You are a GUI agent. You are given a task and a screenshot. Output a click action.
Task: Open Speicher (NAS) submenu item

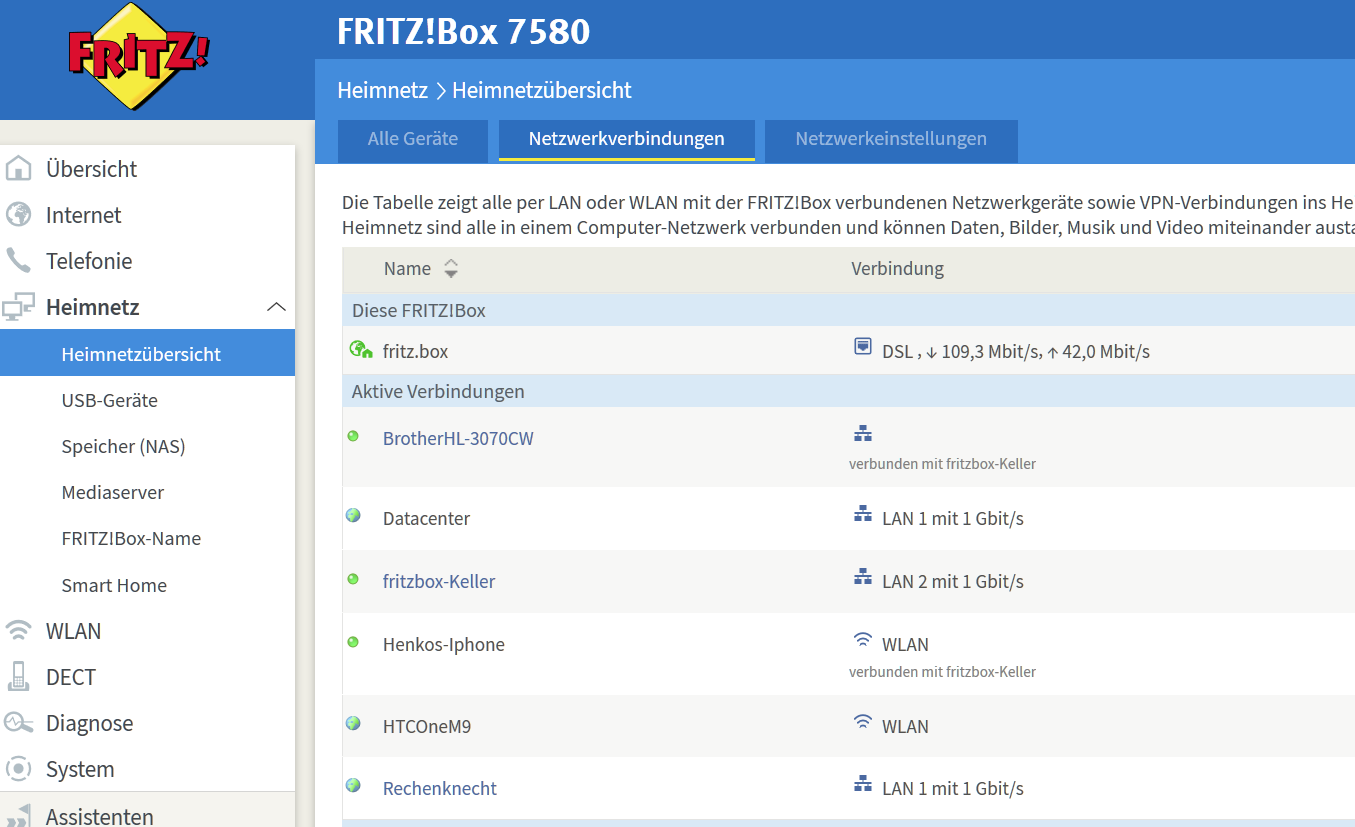(x=124, y=446)
